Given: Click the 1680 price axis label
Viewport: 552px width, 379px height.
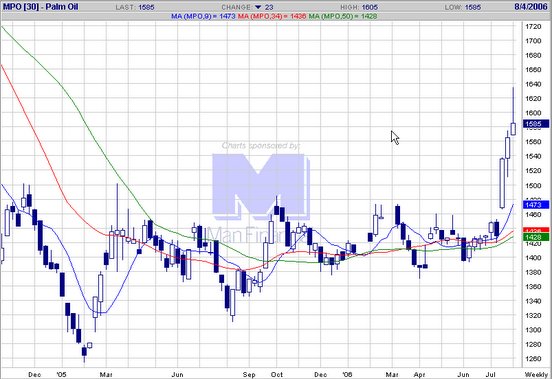Looking at the screenshot, I should [x=533, y=55].
